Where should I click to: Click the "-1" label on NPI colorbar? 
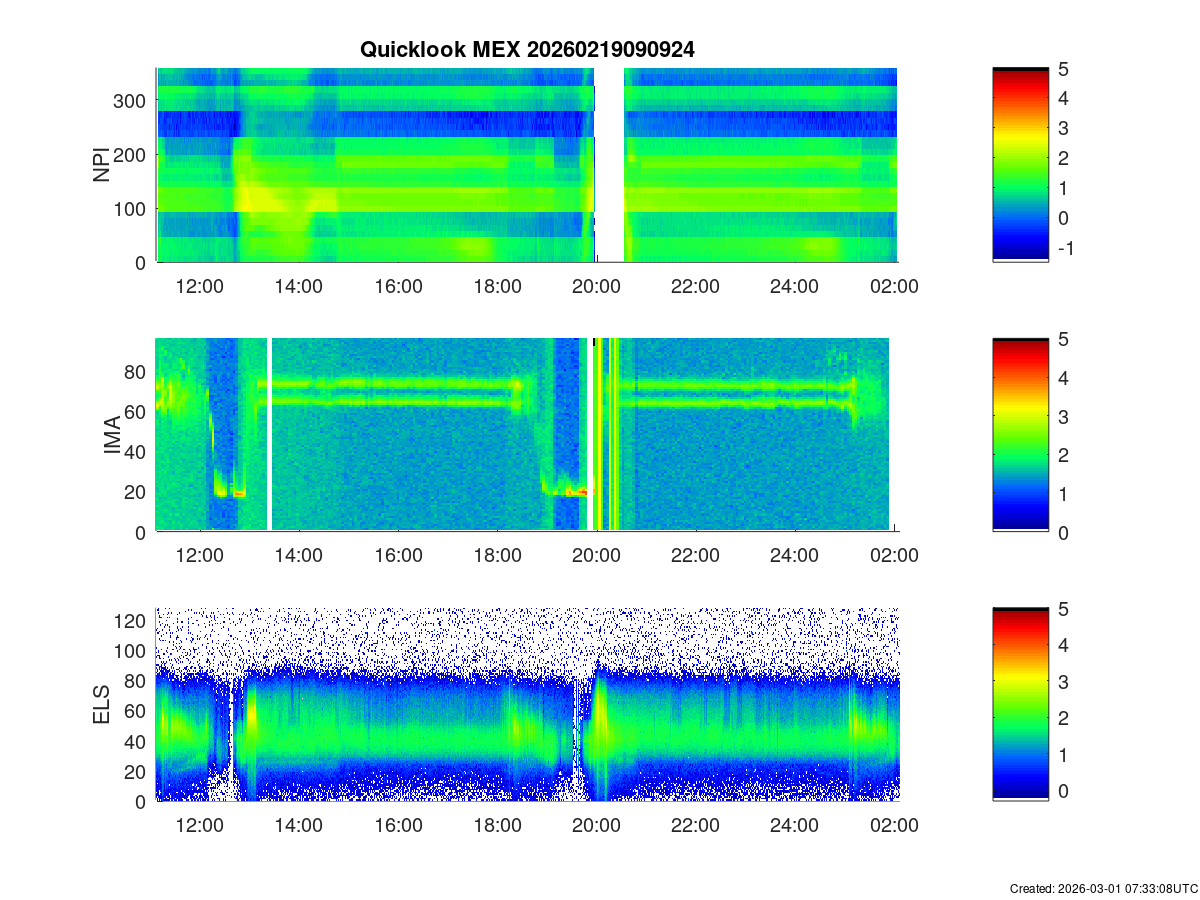[1069, 249]
